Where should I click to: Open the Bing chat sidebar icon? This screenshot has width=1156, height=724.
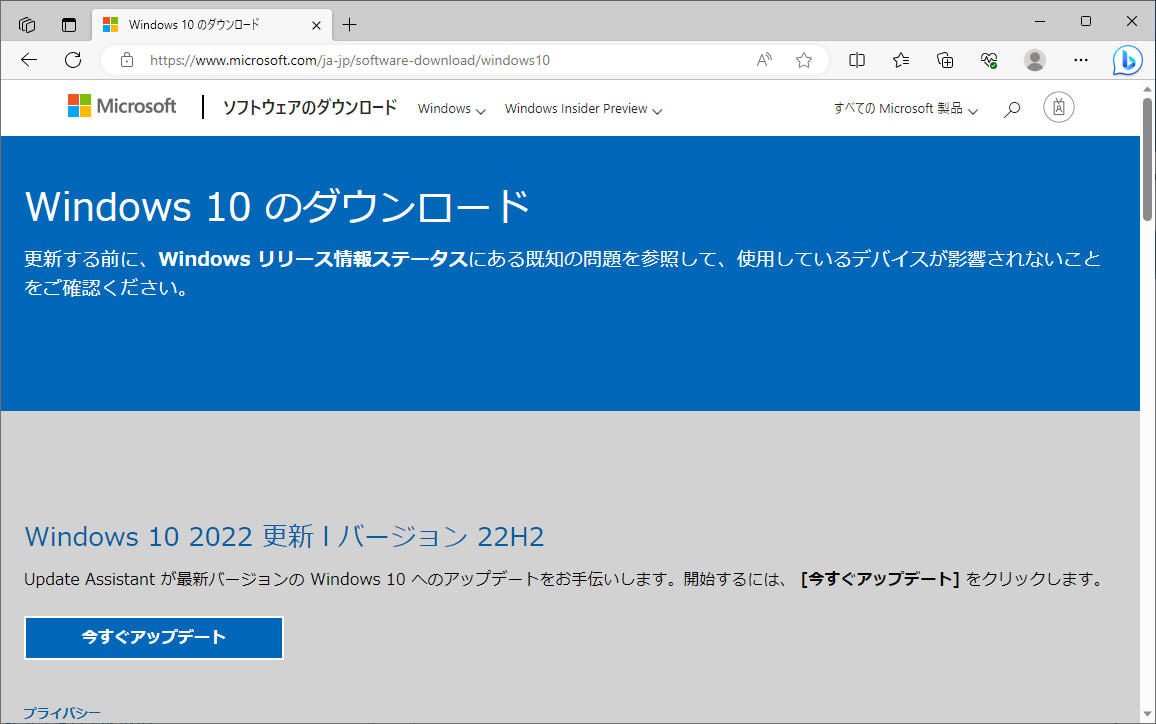[1128, 61]
